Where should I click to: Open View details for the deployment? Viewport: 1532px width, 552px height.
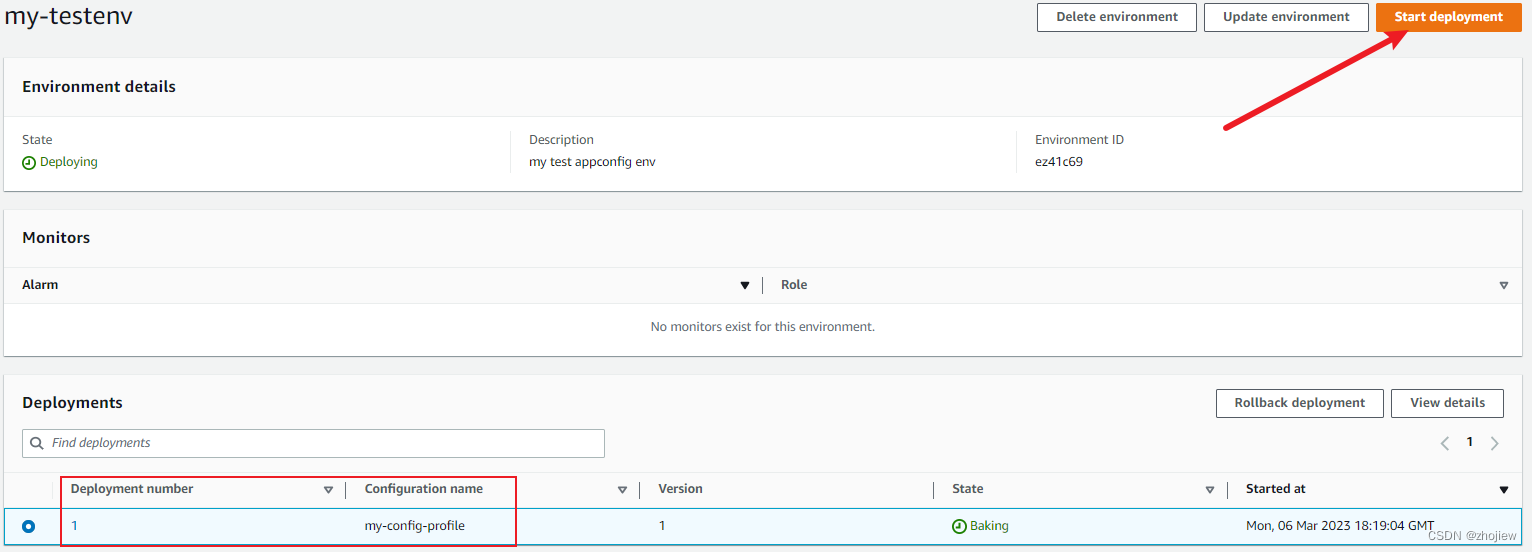(1447, 403)
